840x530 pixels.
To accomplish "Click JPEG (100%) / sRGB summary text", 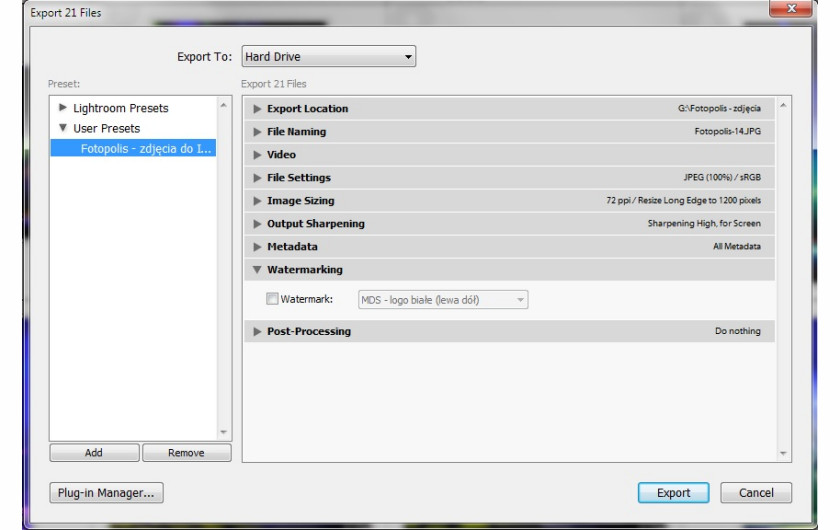I will (722, 177).
